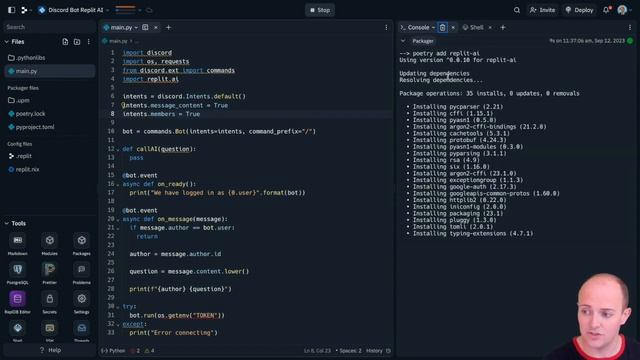The image size is (640, 360).
Task: Add a new console pane tab
Action: [503, 27]
